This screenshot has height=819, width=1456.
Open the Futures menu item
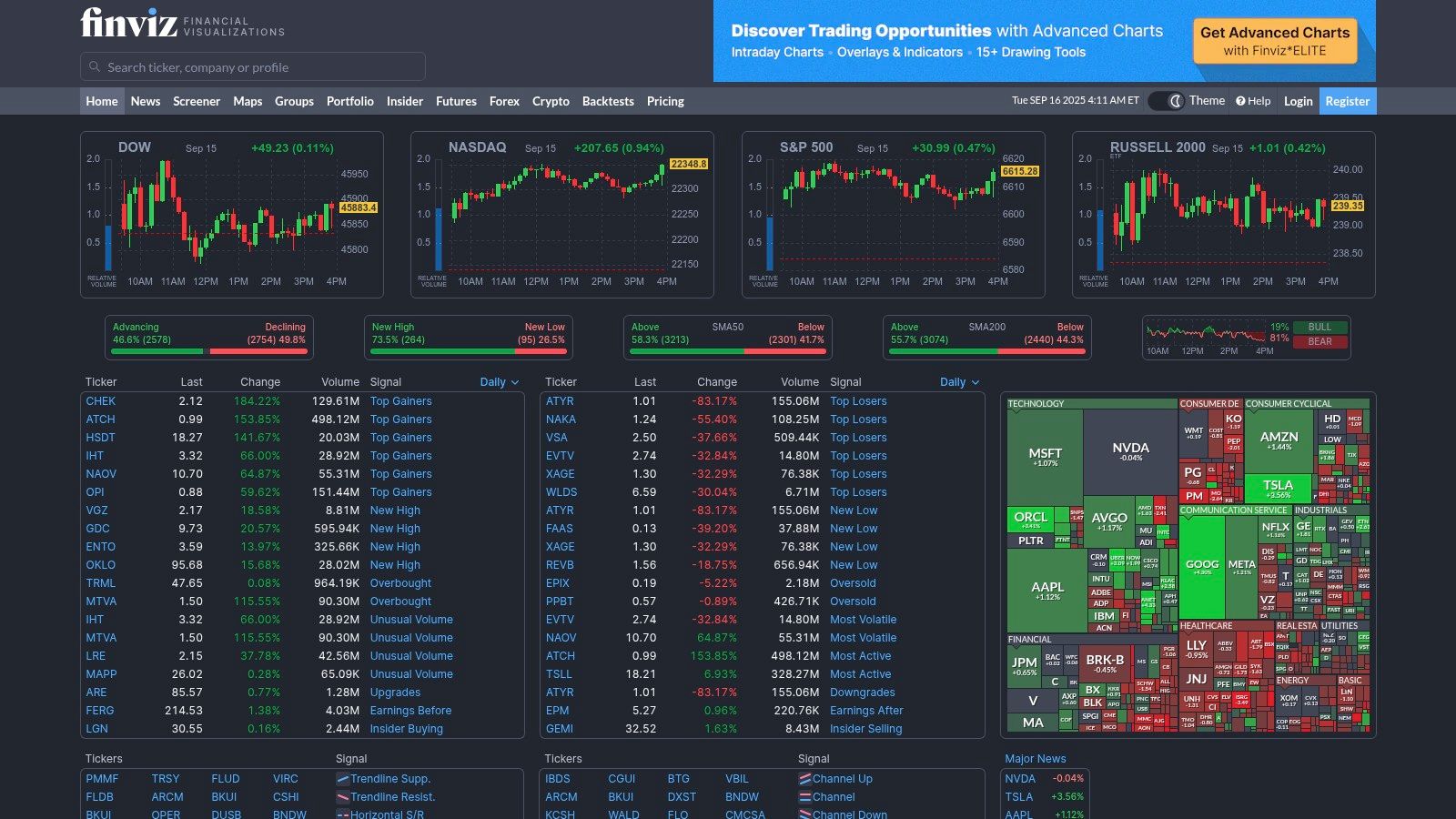[x=456, y=101]
